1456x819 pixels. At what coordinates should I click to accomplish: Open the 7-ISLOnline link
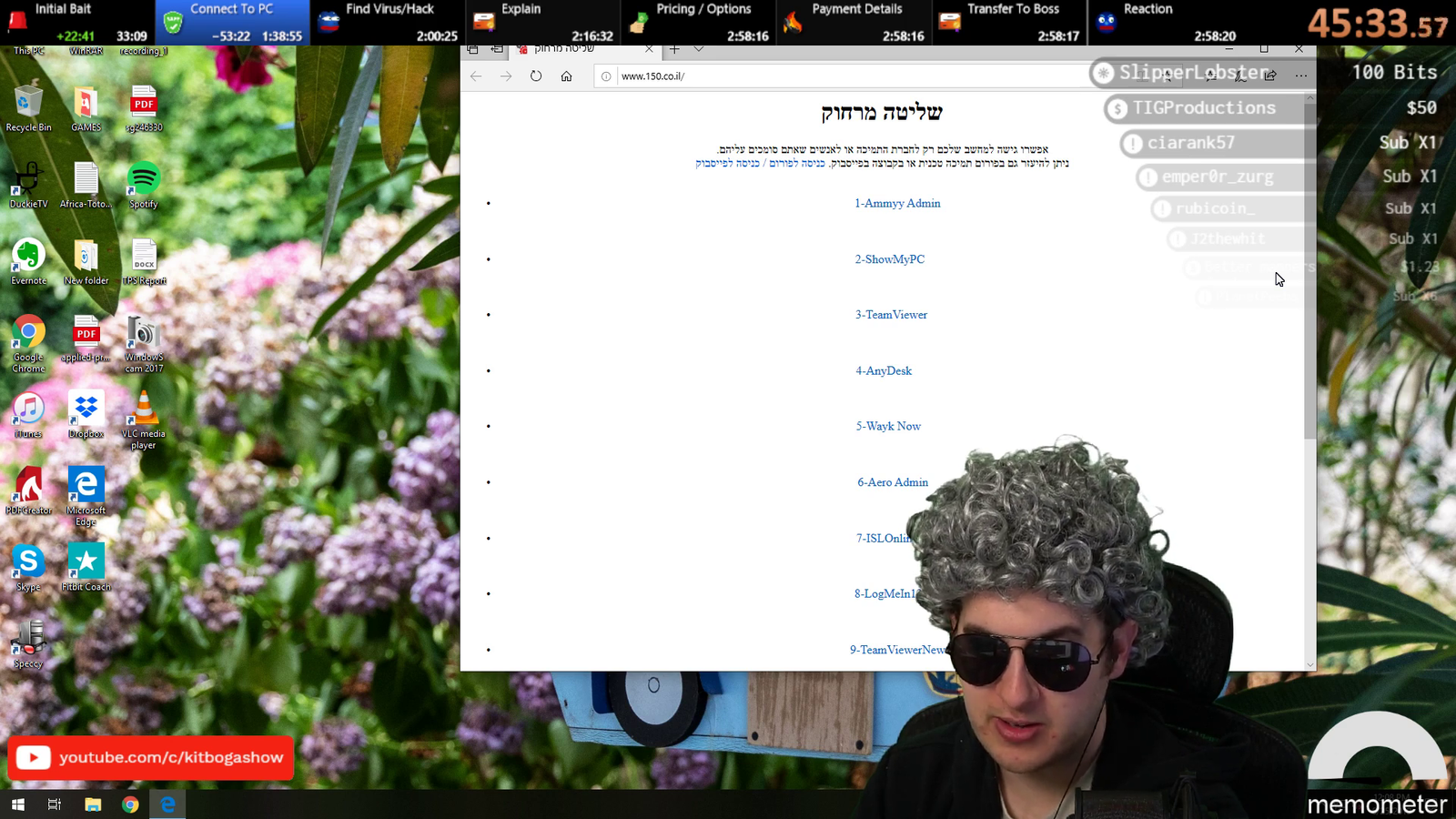pyautogui.click(x=883, y=538)
